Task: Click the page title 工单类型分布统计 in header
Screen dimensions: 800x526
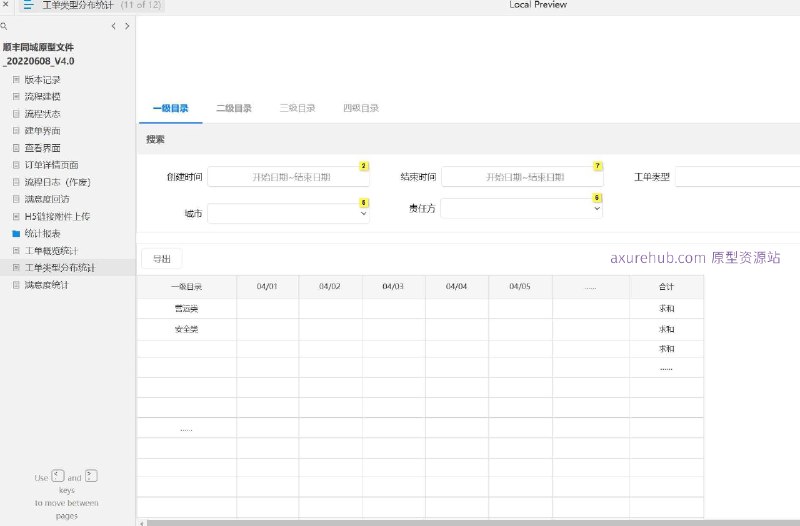Action: tap(78, 5)
